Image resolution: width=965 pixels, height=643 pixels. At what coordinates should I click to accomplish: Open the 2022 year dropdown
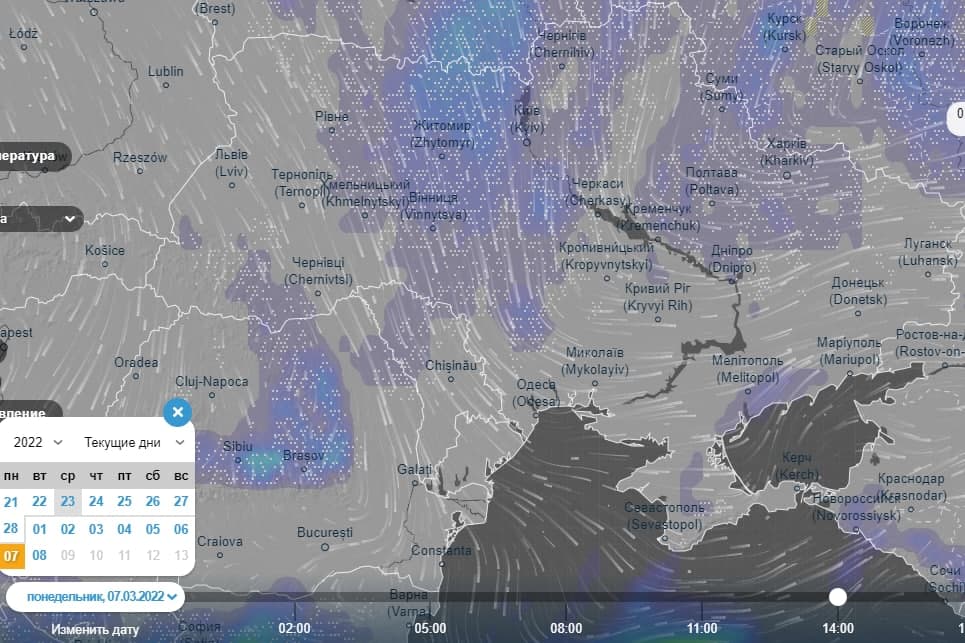[38, 442]
